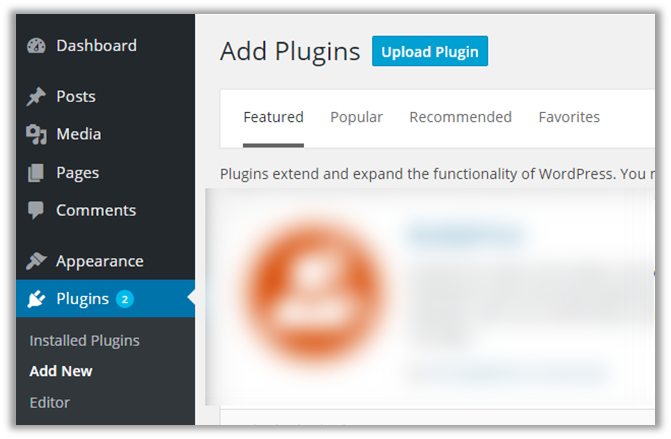Click the Plugins plug icon
This screenshot has height=439, width=671.
[36, 299]
